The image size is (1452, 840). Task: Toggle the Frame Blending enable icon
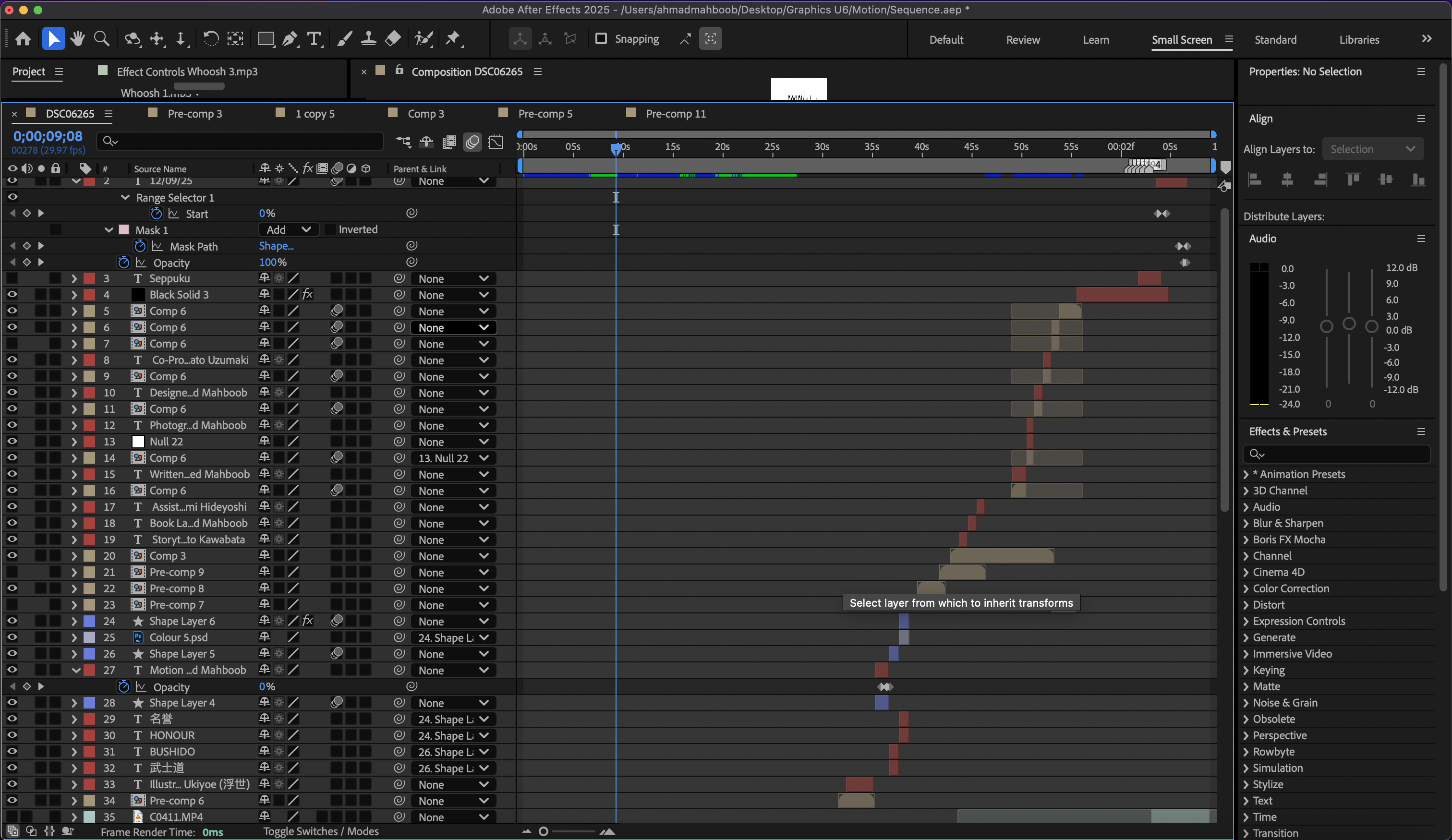click(x=449, y=142)
